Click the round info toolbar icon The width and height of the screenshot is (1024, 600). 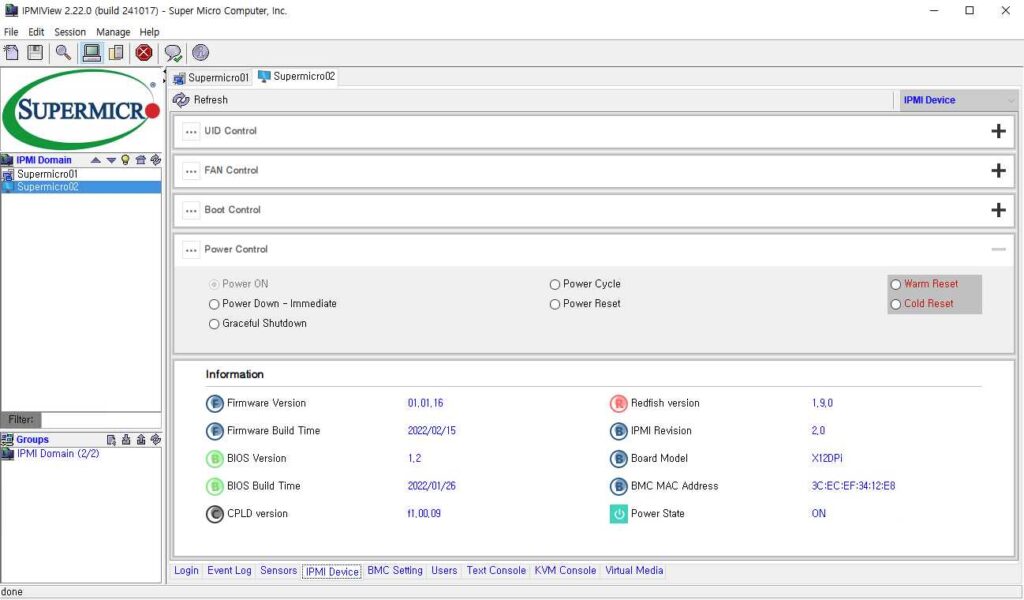pos(200,53)
